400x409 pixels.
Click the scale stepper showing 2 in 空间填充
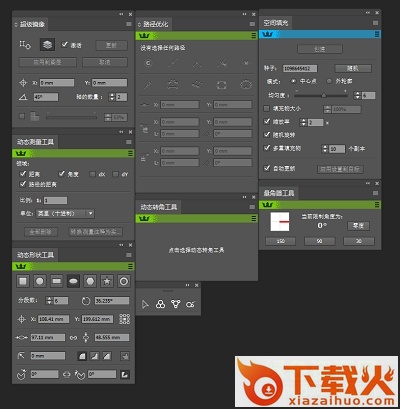pyautogui.click(x=303, y=122)
